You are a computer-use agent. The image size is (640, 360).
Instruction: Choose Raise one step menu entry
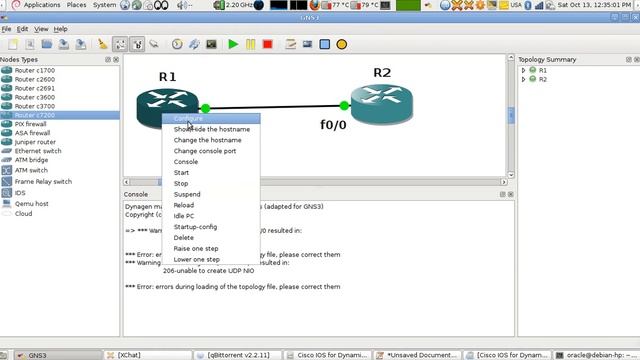coord(211,249)
